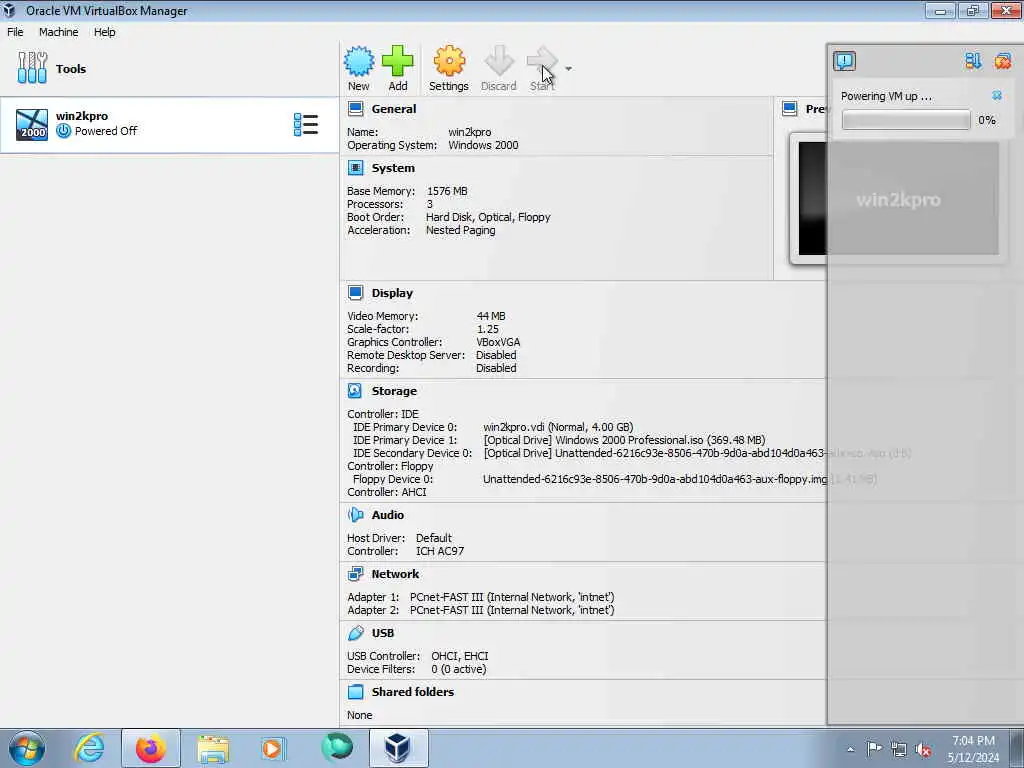The width and height of the screenshot is (1024, 768).
Task: Click the taskbar clock showing 7:04 PM
Action: click(x=973, y=748)
